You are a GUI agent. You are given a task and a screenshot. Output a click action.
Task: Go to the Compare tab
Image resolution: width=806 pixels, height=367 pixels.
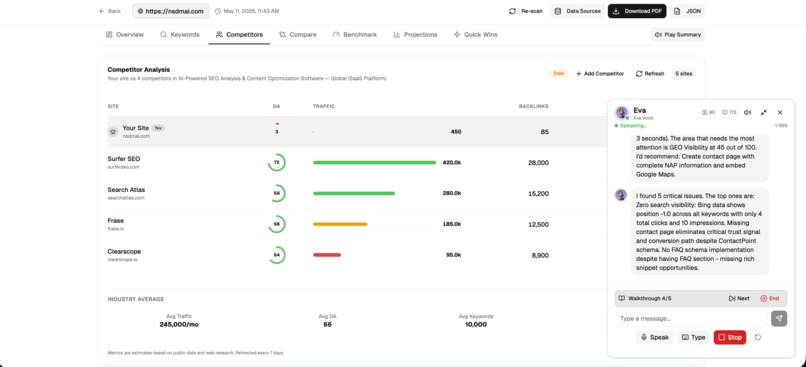[298, 34]
